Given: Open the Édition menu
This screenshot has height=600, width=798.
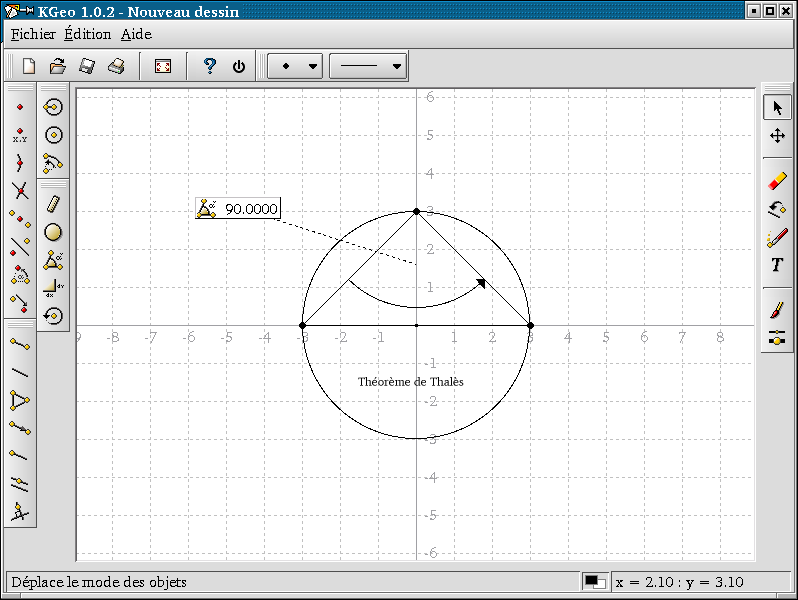Looking at the screenshot, I should point(88,34).
